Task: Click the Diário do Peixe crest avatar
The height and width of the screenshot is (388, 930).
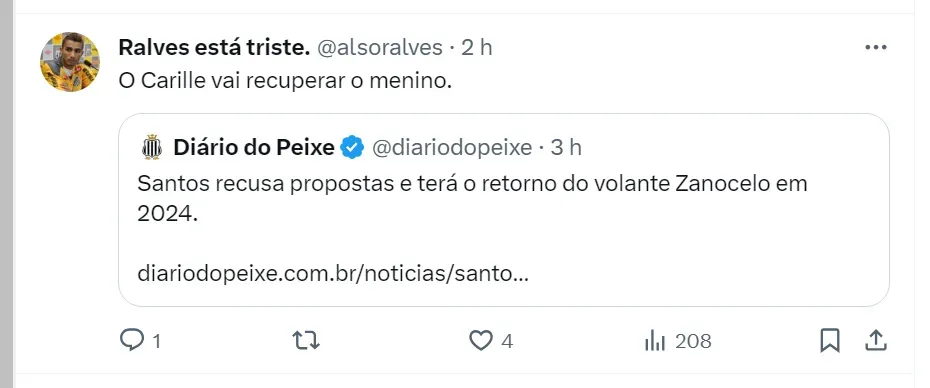Action: click(152, 147)
